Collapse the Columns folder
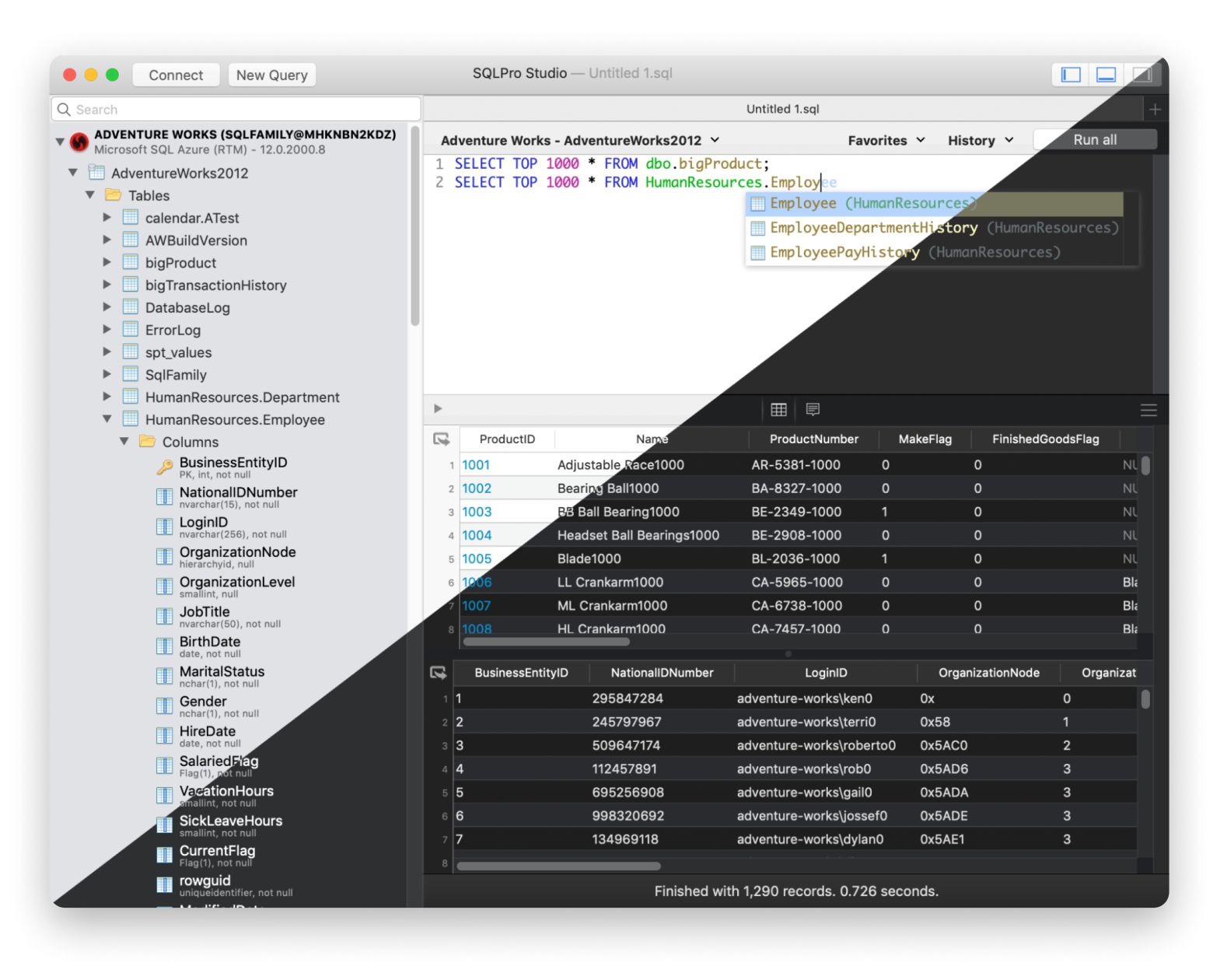Screen dimensions: 1213x980 124,442
